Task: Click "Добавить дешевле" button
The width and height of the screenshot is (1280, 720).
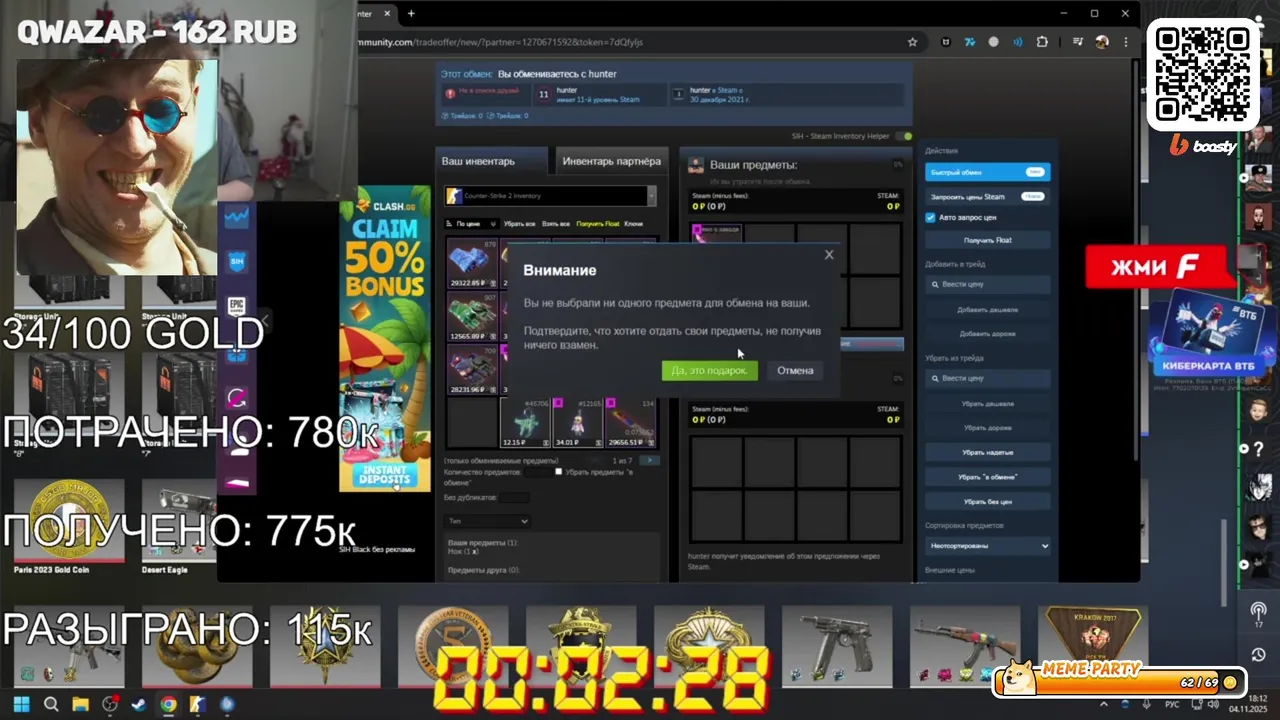Action: coord(987,310)
